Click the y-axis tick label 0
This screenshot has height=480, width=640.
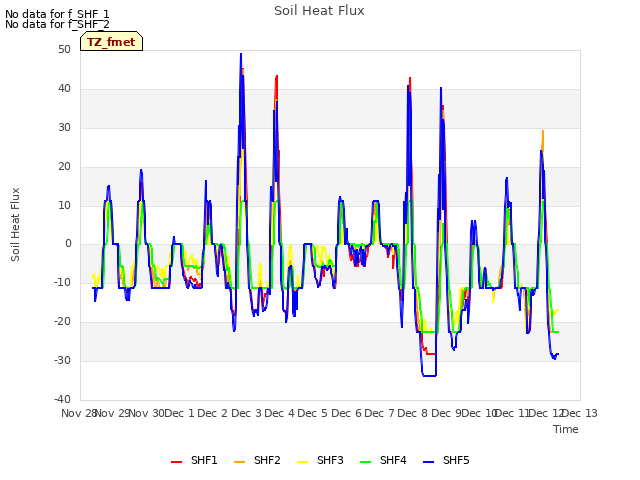point(68,244)
